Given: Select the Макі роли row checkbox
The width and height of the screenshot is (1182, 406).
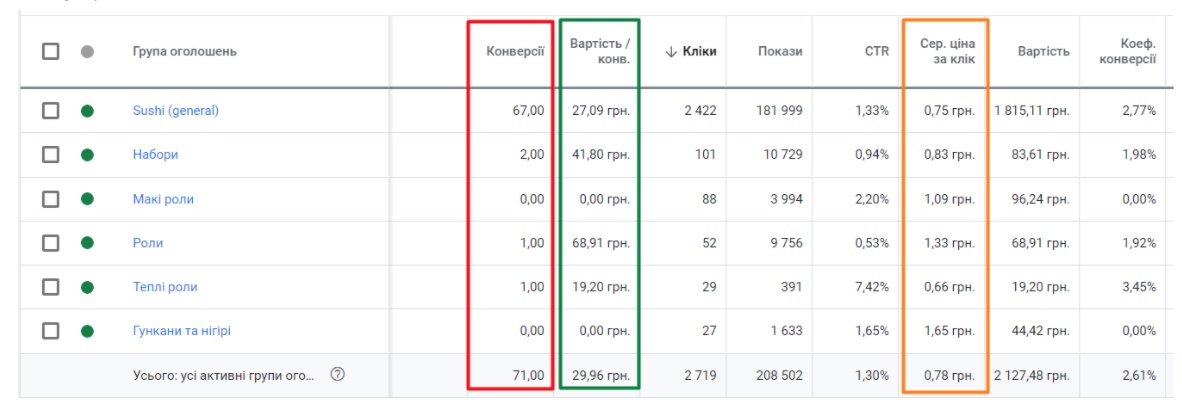Looking at the screenshot, I should 50,199.
